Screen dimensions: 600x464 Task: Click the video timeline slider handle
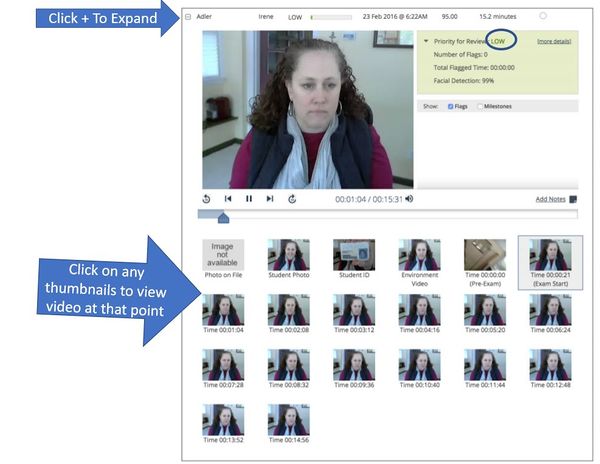[x=223, y=216]
